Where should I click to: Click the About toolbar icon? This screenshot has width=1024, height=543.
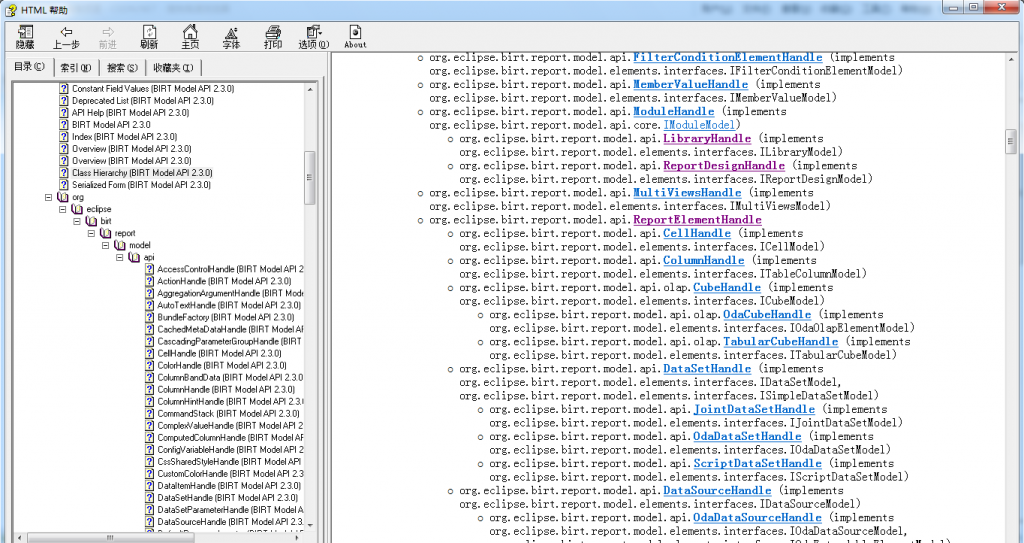point(355,37)
